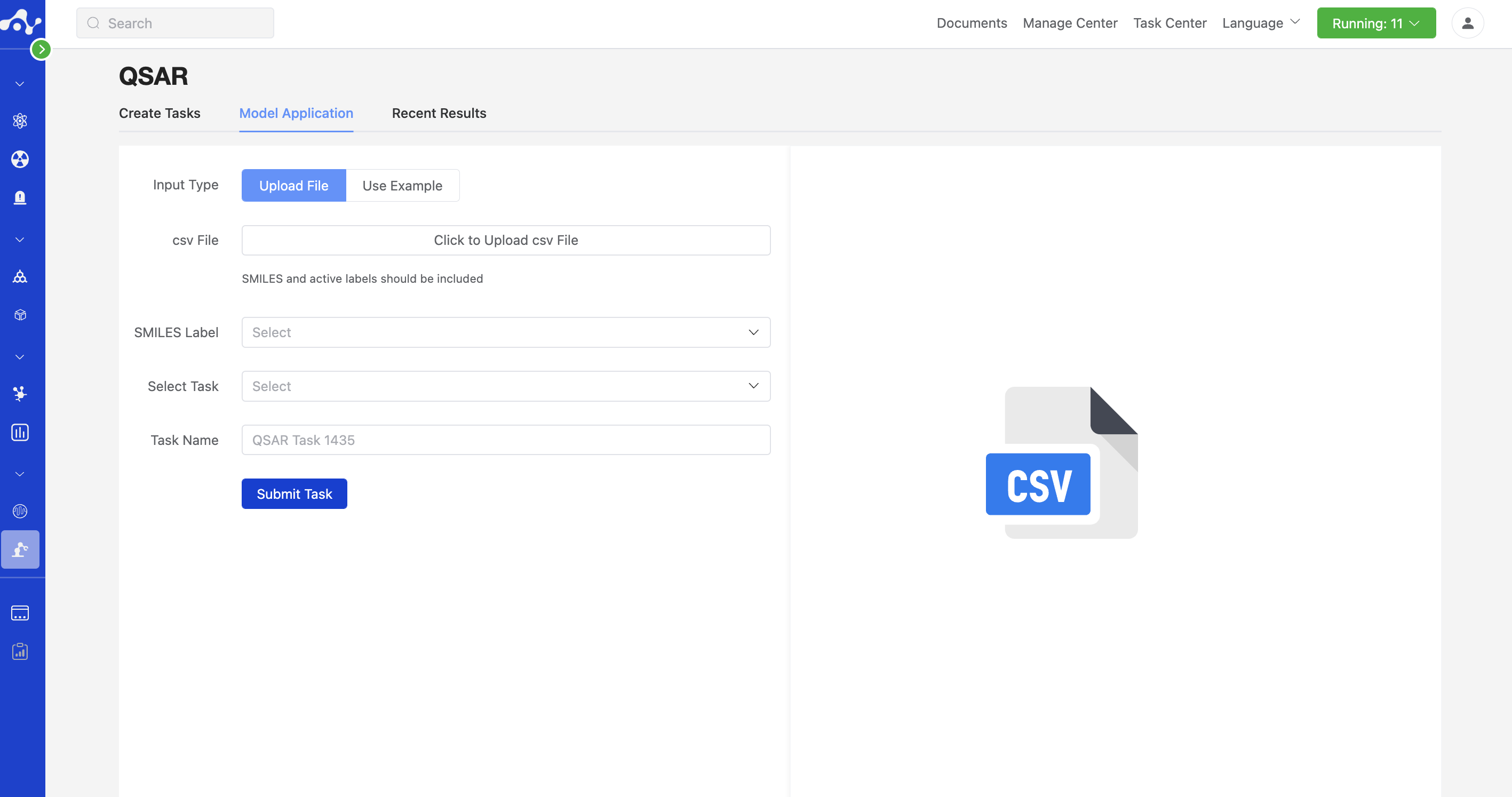Open the SMILES Label dropdown
Viewport: 1512px width, 797px height.
tap(505, 332)
